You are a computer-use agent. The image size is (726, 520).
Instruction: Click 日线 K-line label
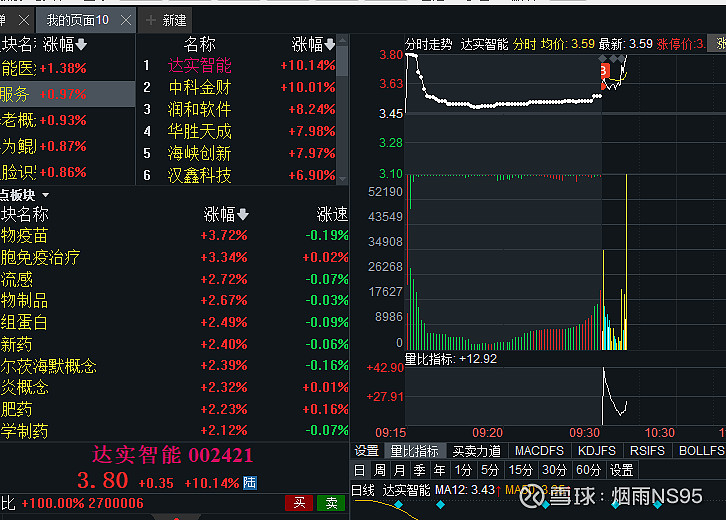pyautogui.click(x=365, y=490)
